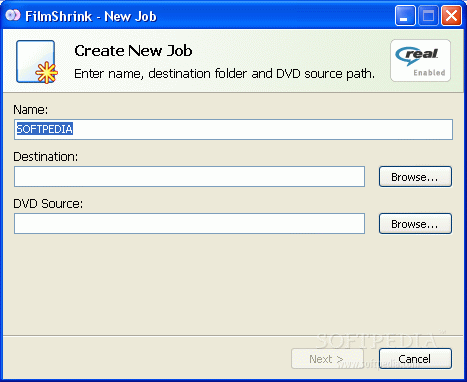467x382 pixels.
Task: Browse for the Destination folder
Action: click(x=415, y=177)
